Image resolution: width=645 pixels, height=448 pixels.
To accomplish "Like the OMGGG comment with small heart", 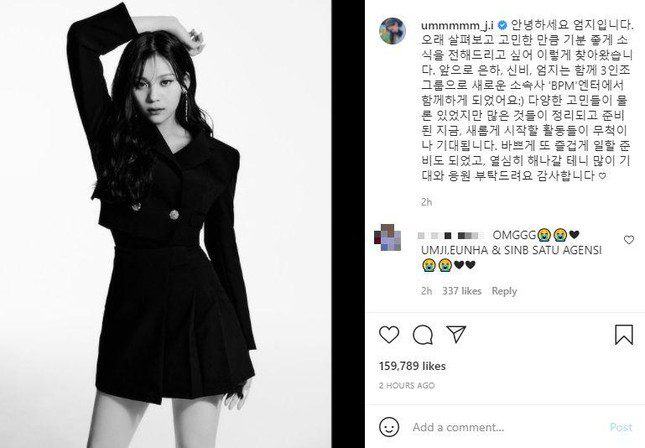I will (x=629, y=239).
